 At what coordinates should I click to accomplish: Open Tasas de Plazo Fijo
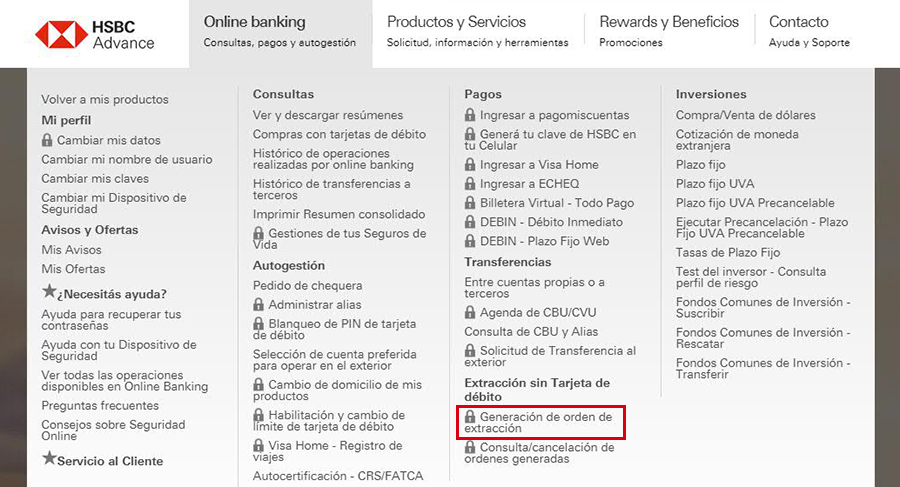pyautogui.click(x=728, y=253)
